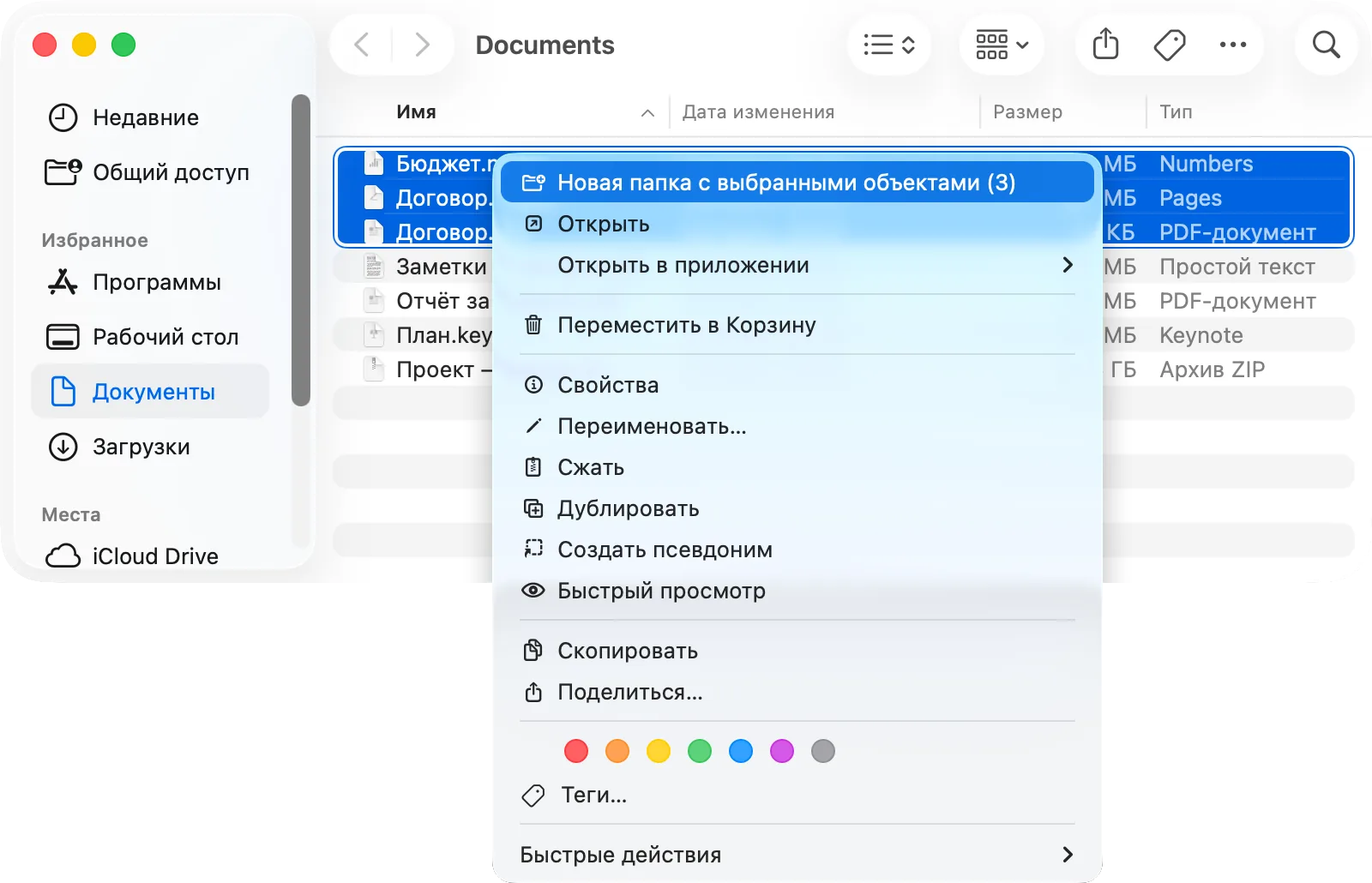
Task: Expand the Быстрые действия submenu
Action: pos(797,855)
